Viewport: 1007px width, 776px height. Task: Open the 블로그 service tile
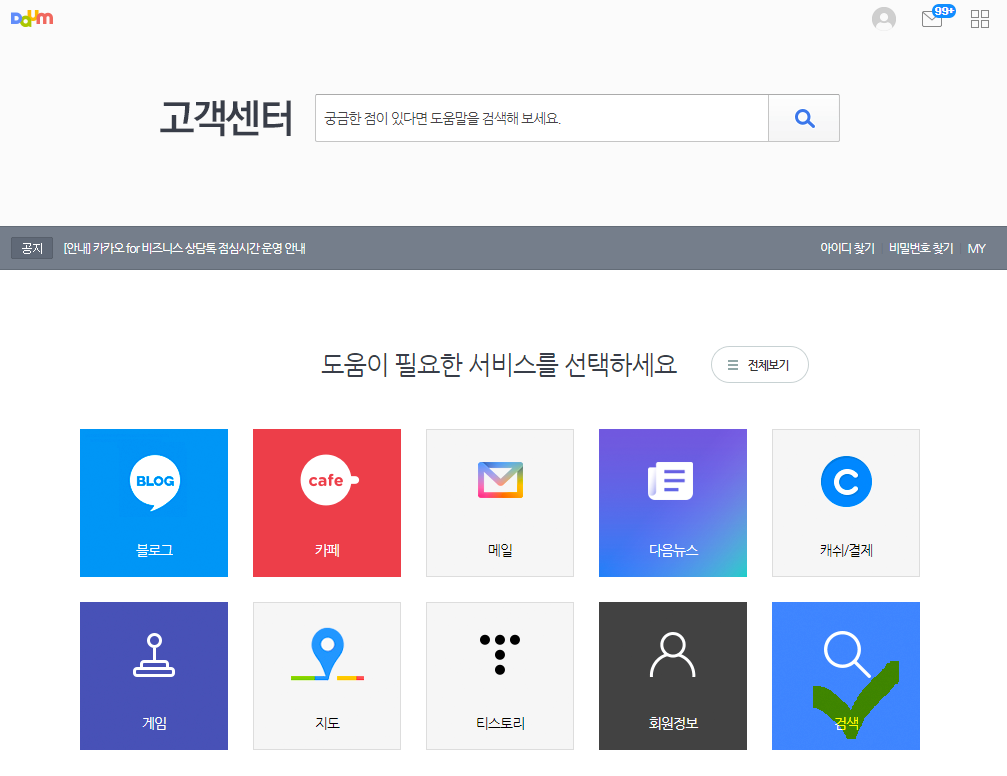[x=154, y=503]
